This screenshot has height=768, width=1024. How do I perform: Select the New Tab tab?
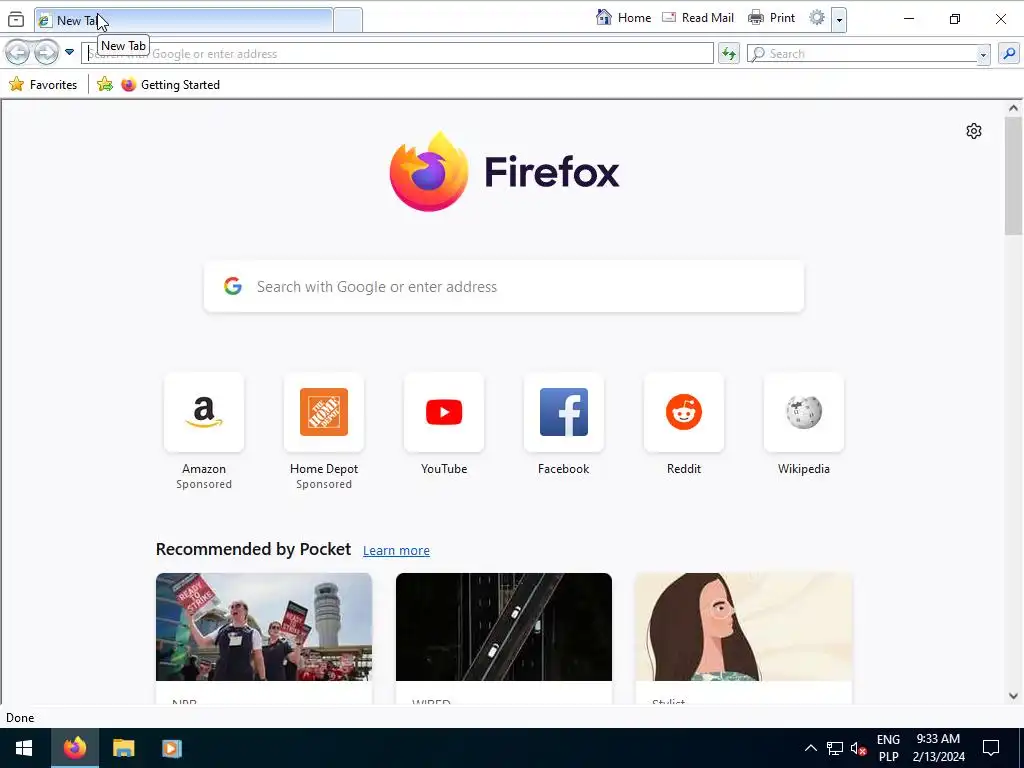184,20
